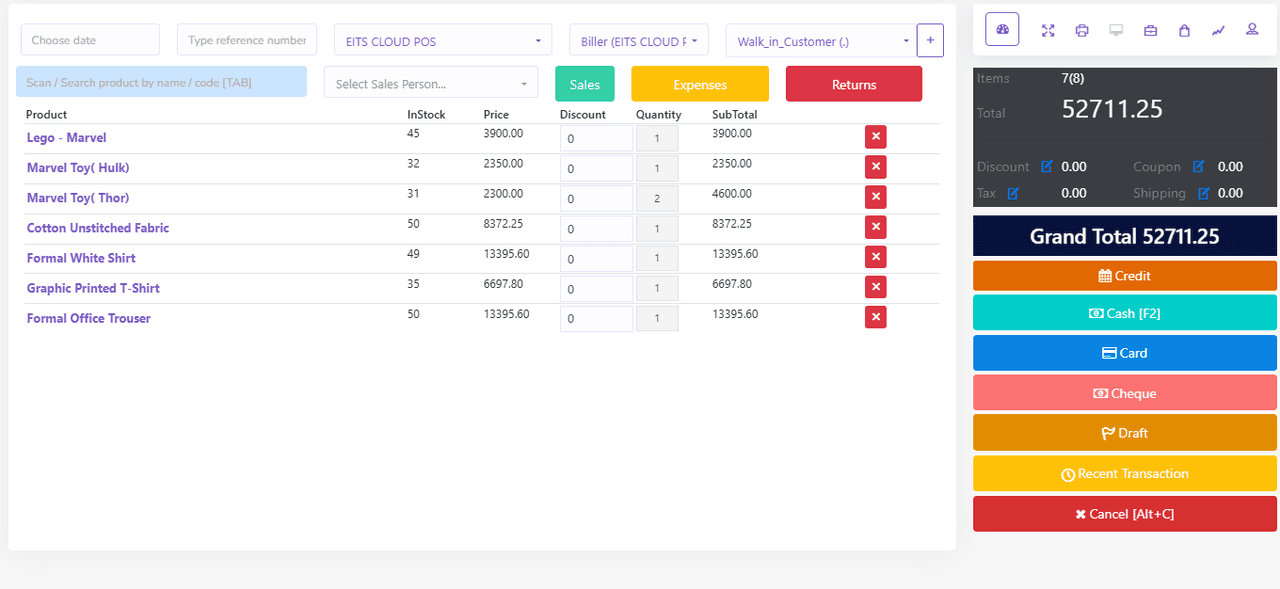
Task: Click quantity box for Formal White Shirt
Action: pos(657,258)
